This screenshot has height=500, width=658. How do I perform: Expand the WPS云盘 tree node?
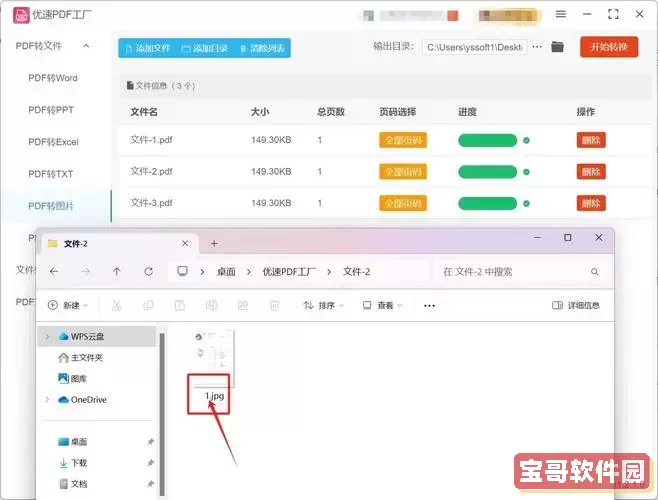pos(47,336)
